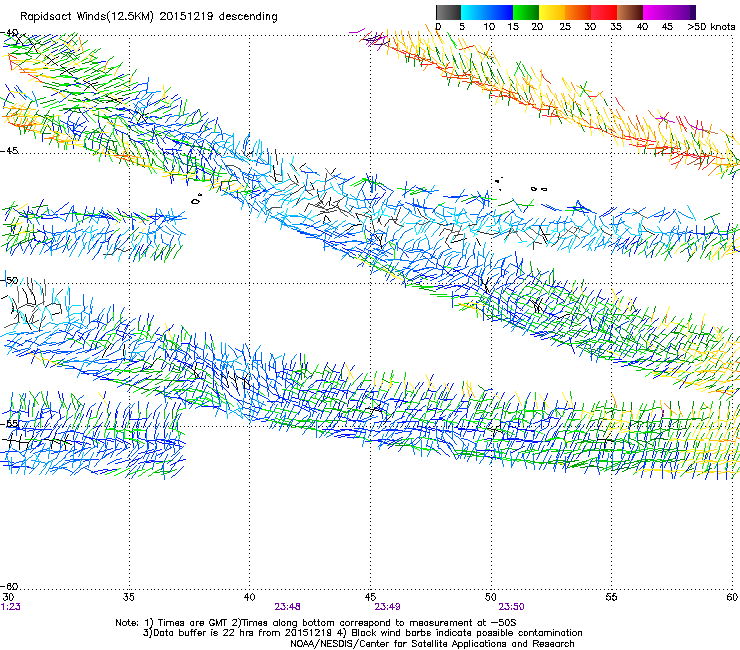Click the legend scale label '20'
Screen dimensions: 740x650
537,27
